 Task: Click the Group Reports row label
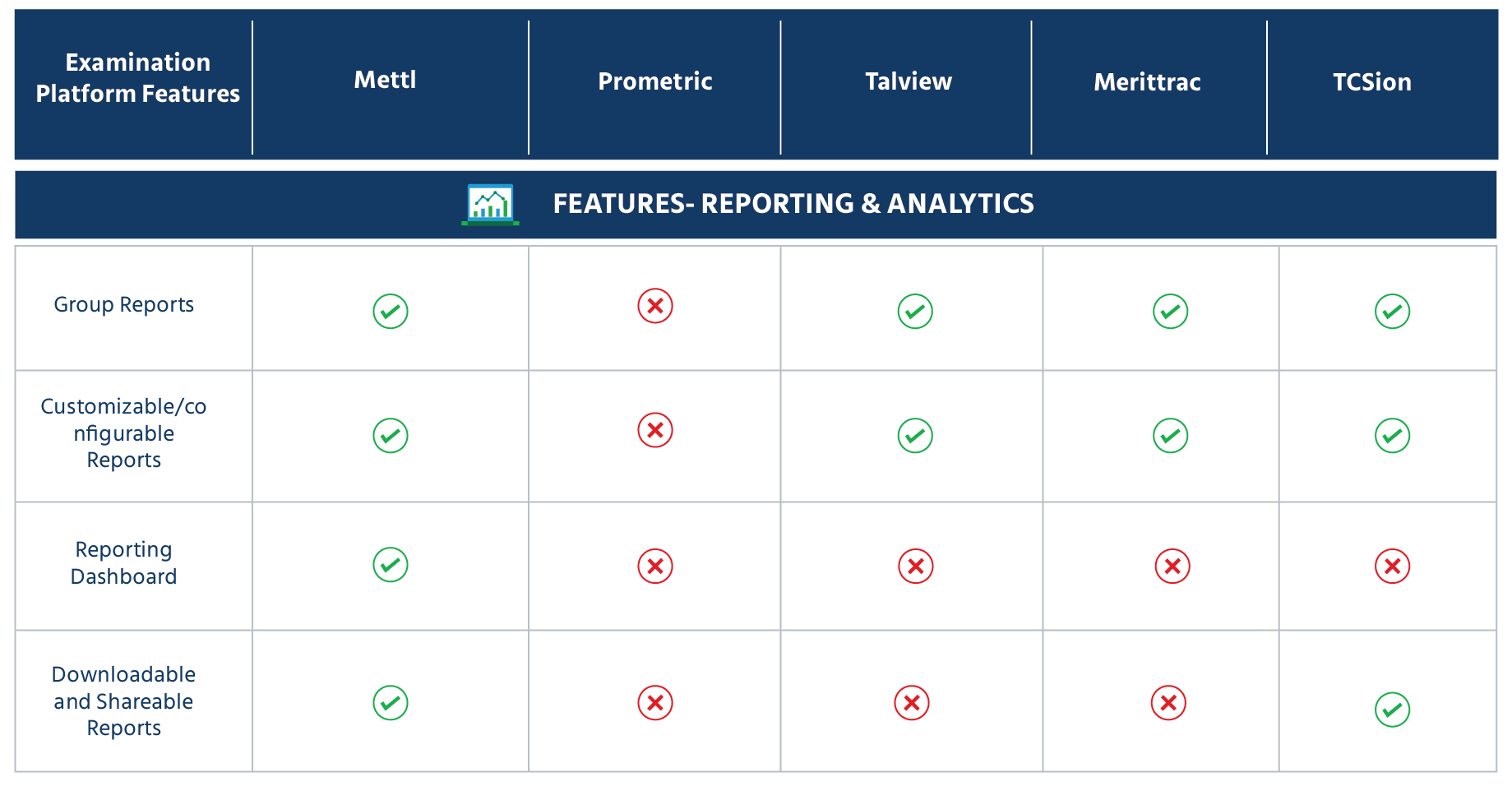click(124, 305)
